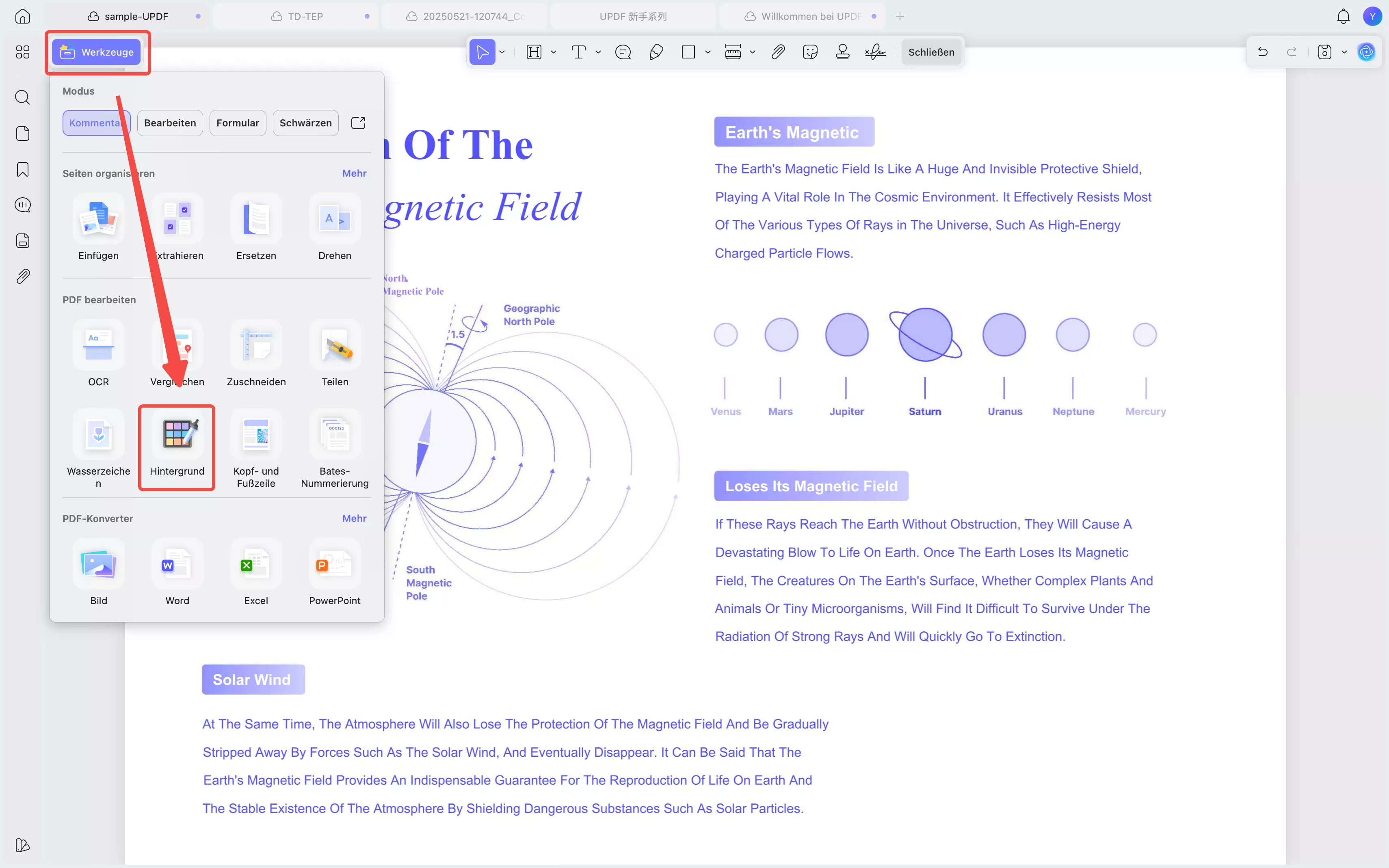Switch to Bearbeiten mode
This screenshot has height=868, width=1389.
pyautogui.click(x=170, y=123)
